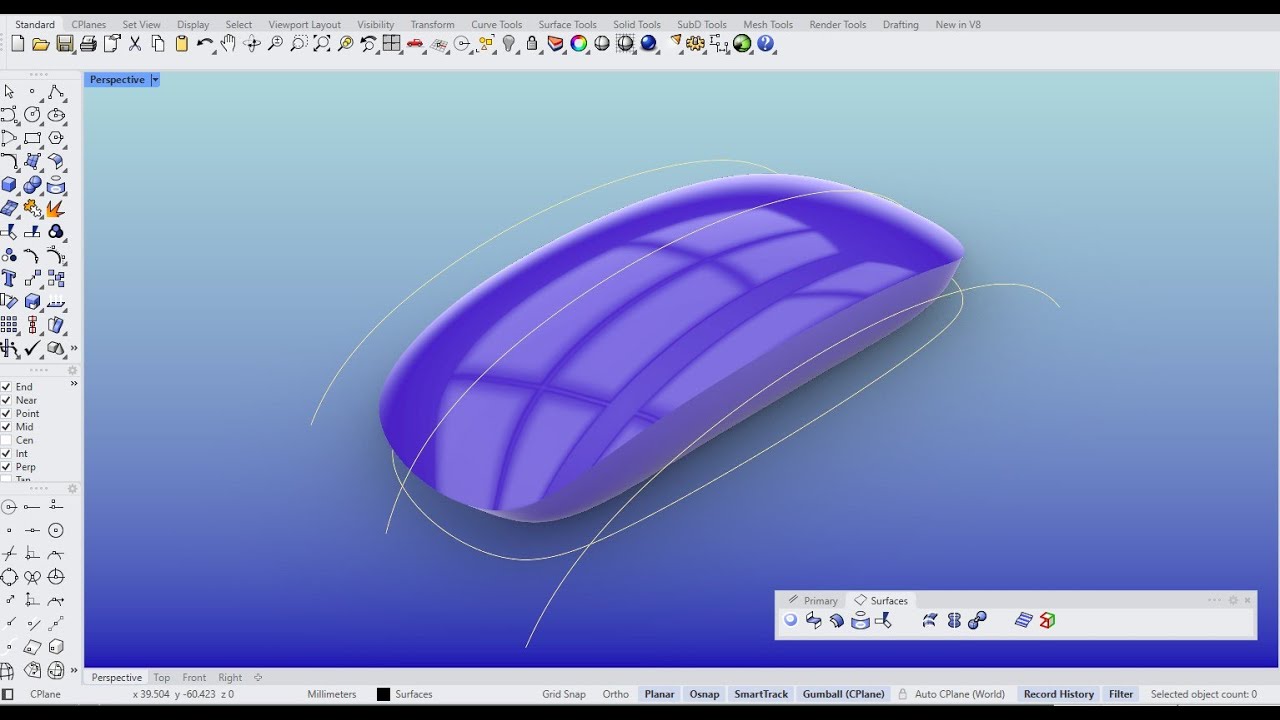Toggle the Mid osnap checkbox

click(6, 427)
